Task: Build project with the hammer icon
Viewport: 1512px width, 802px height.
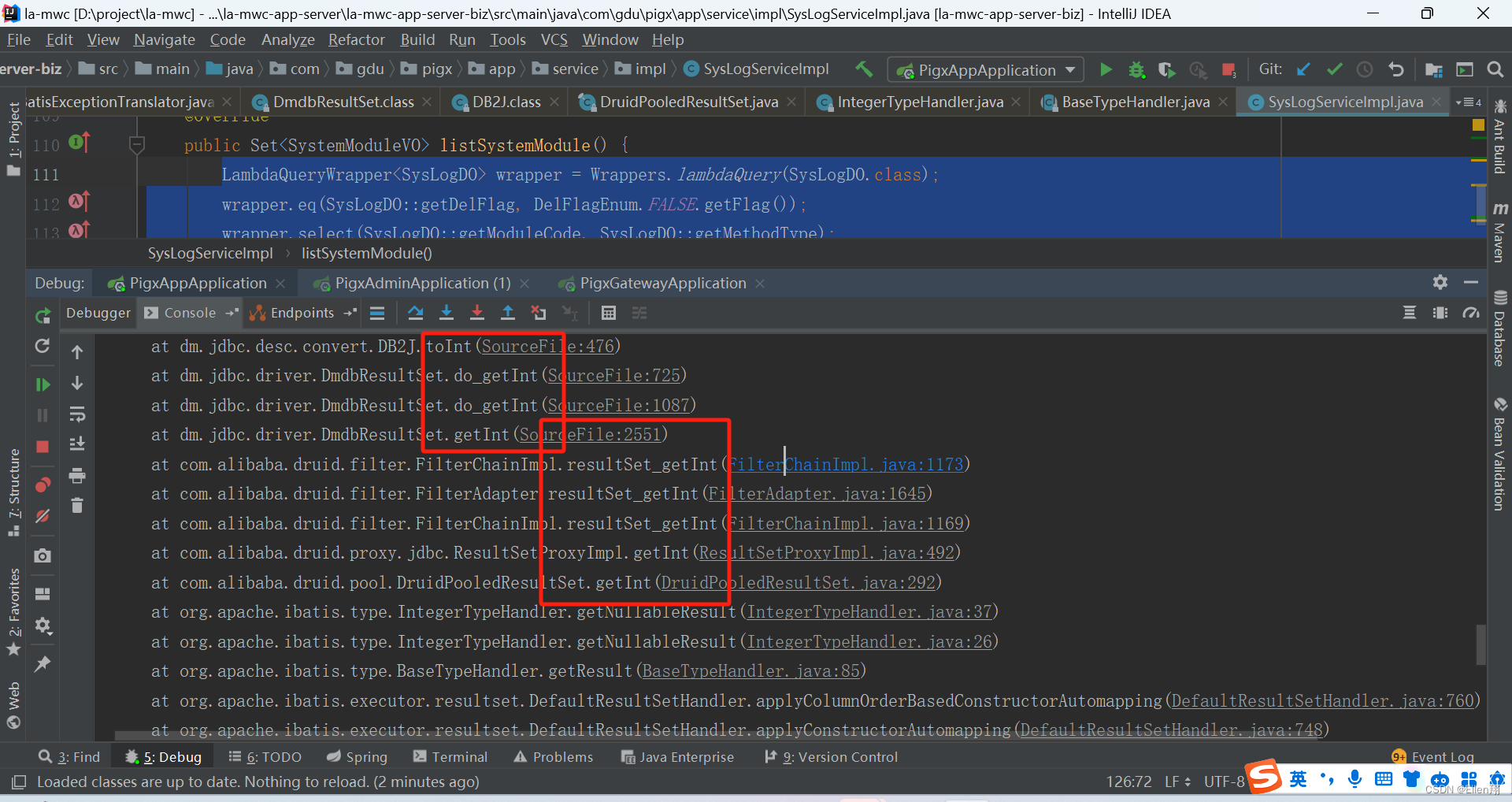Action: (864, 69)
